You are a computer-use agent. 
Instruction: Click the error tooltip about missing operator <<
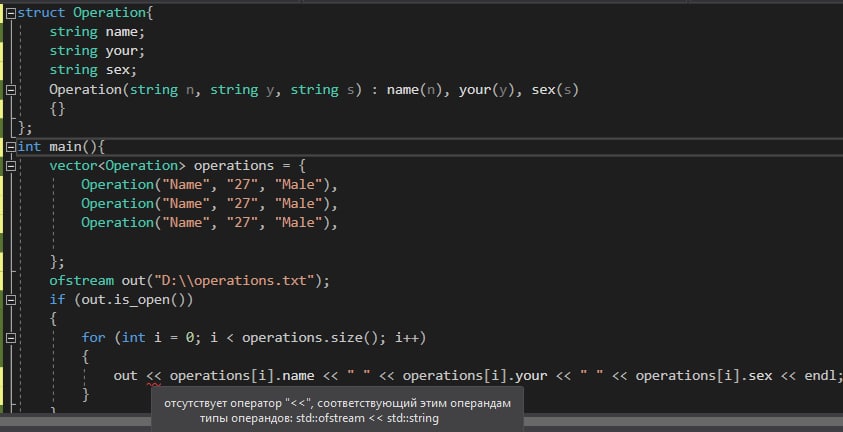click(x=337, y=411)
